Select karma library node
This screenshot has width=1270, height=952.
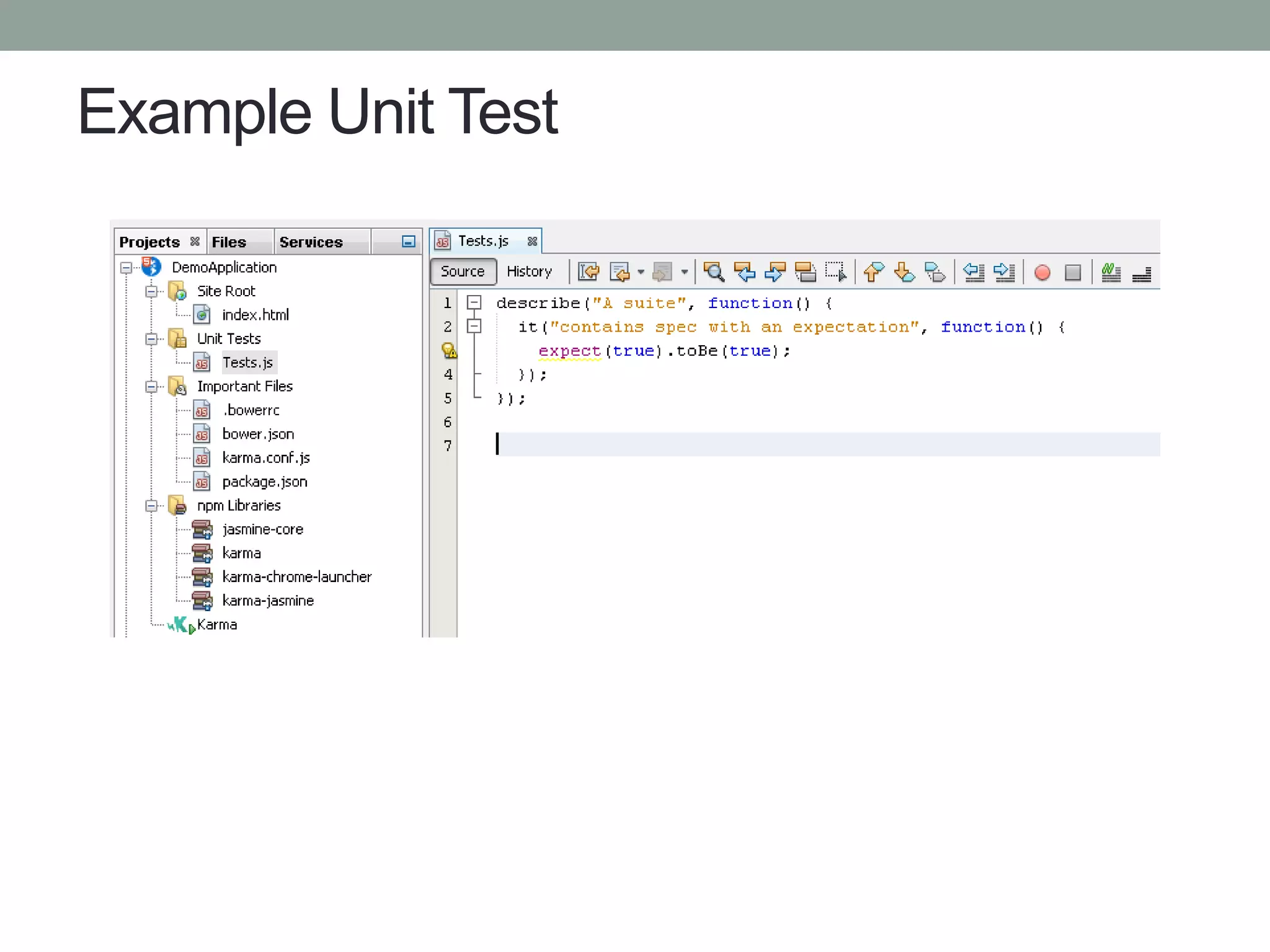pos(242,553)
